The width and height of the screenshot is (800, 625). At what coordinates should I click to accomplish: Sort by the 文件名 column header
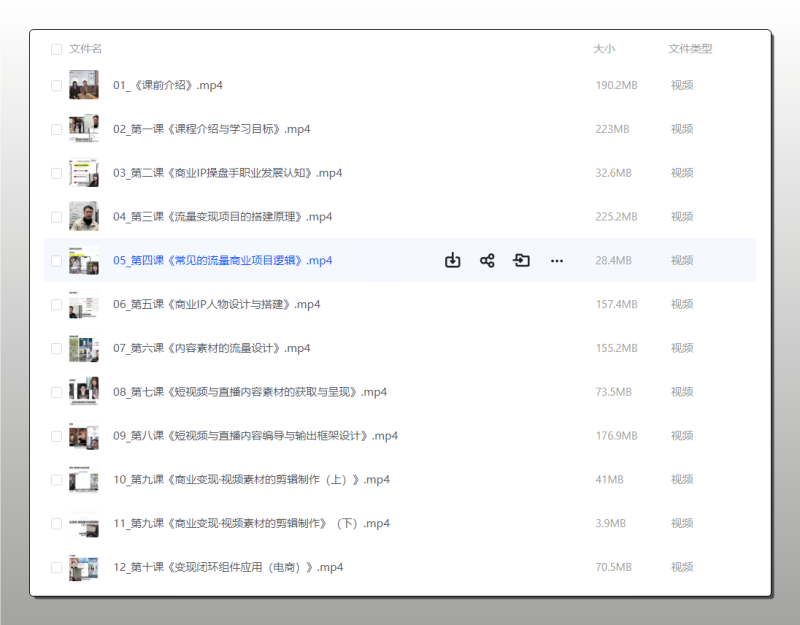pyautogui.click(x=86, y=49)
